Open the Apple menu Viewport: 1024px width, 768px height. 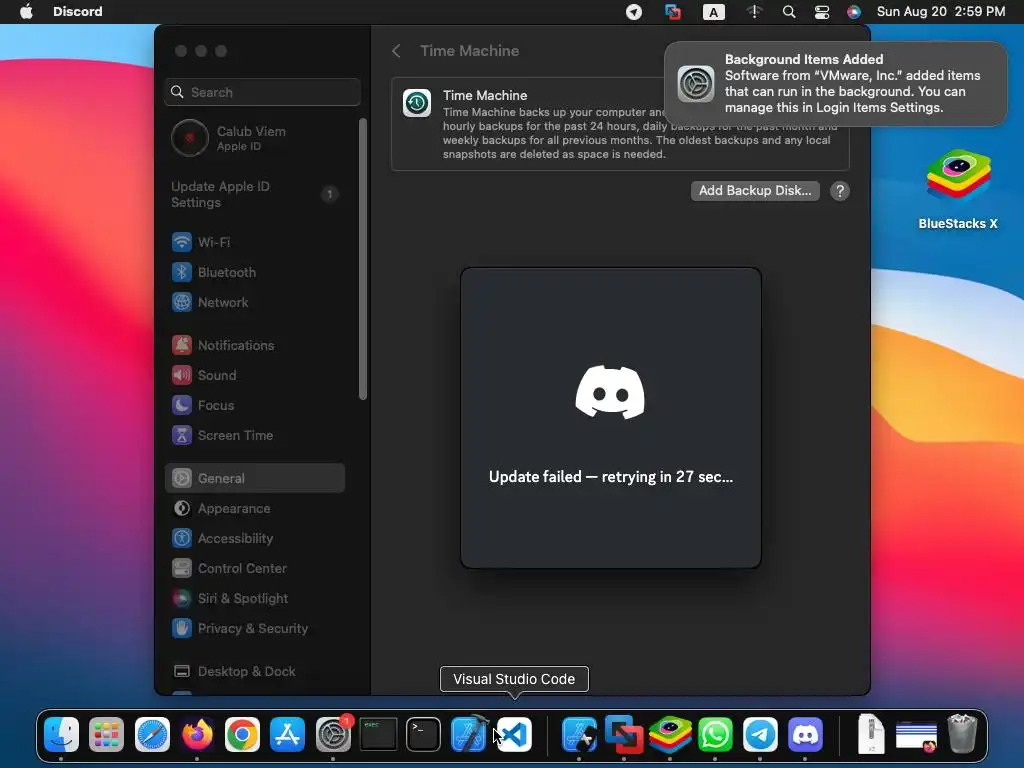(x=26, y=12)
